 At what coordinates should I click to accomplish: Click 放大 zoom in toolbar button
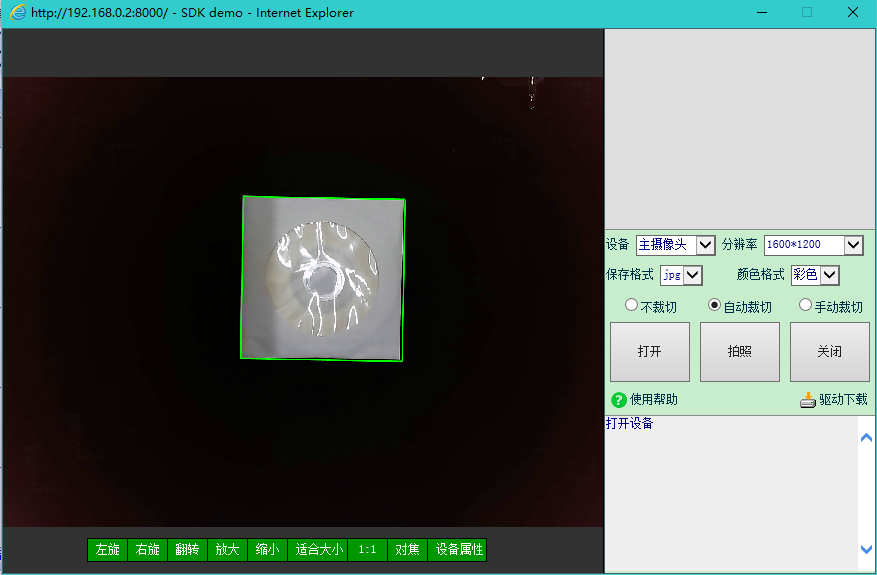(228, 550)
